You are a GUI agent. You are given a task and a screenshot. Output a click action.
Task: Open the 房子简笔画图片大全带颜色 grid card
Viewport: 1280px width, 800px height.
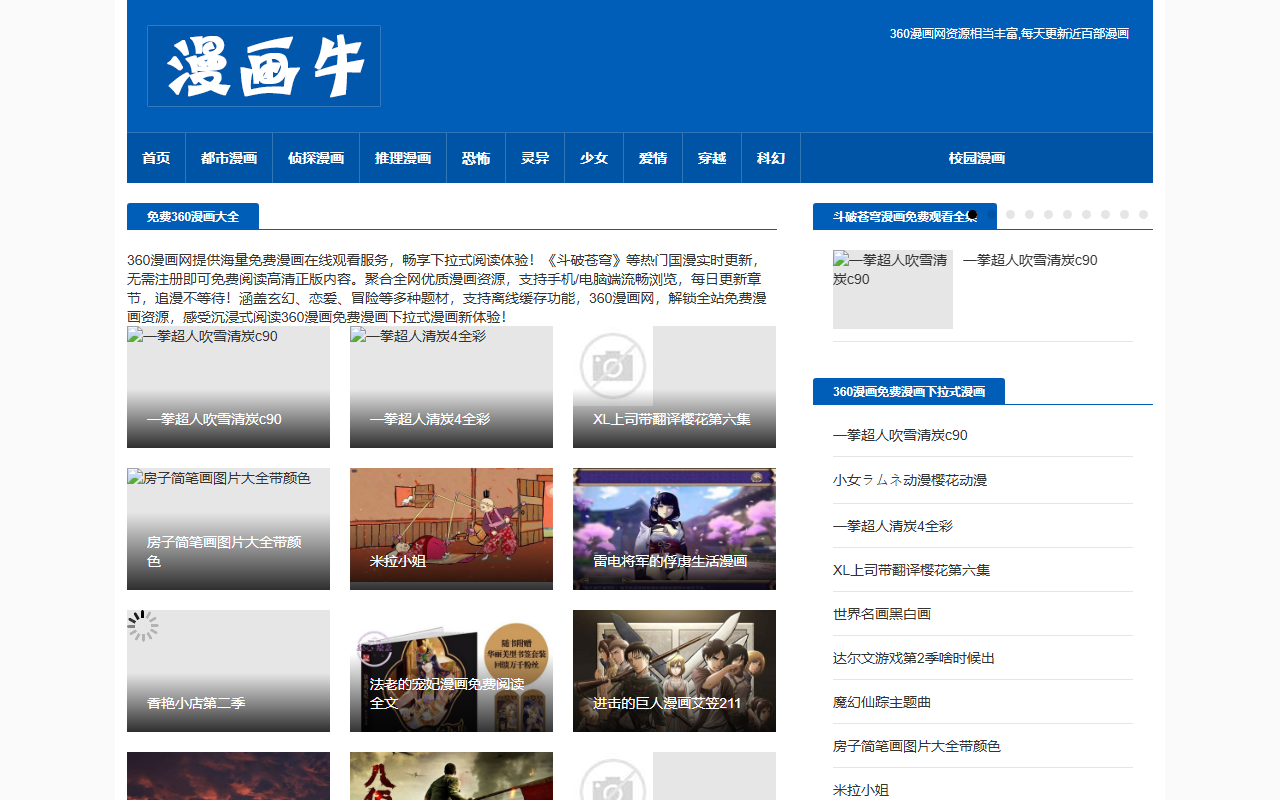tap(228, 529)
